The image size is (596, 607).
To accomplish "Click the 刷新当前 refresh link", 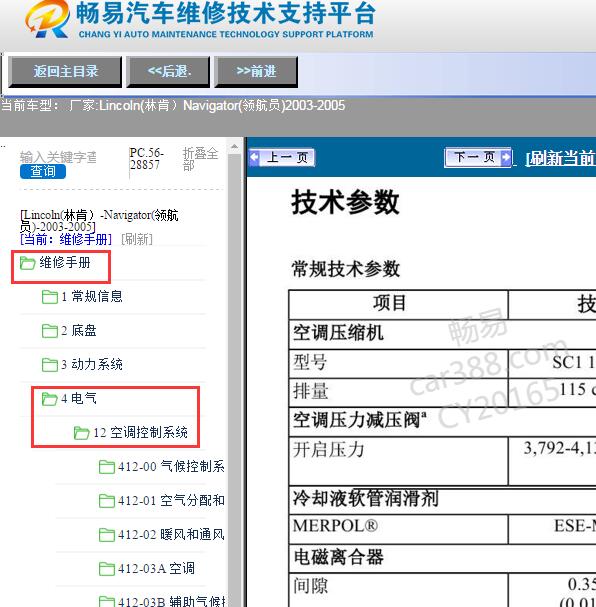I will pos(560,158).
